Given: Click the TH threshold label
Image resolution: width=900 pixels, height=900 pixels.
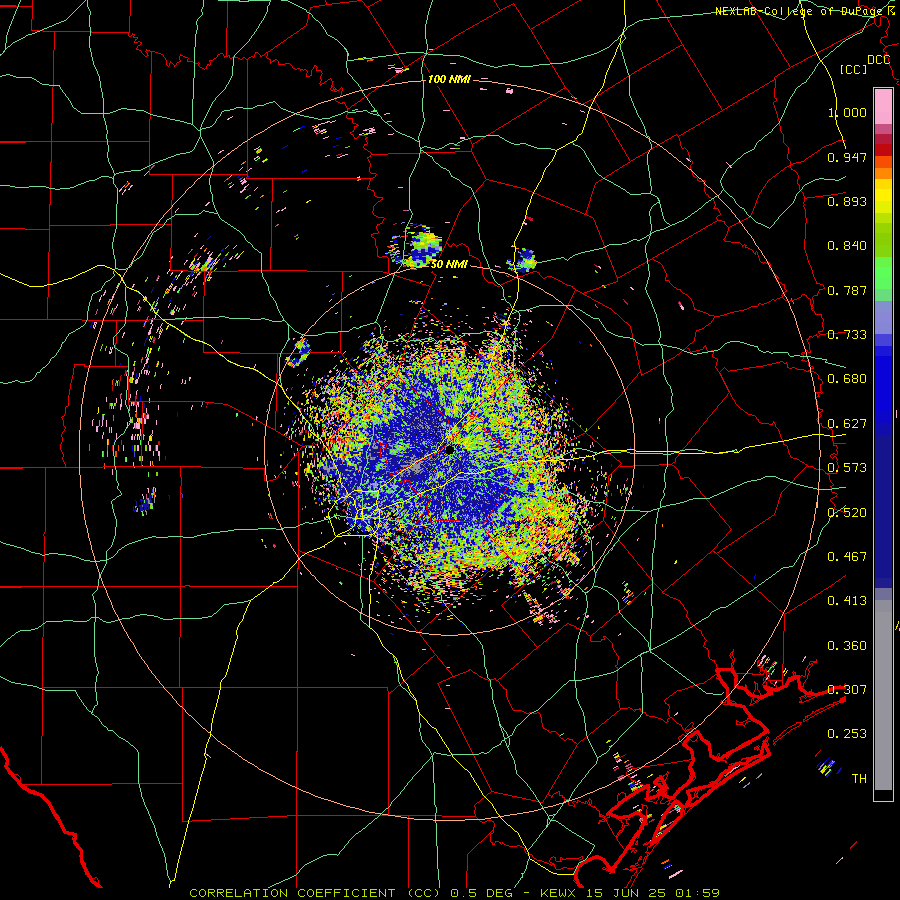Looking at the screenshot, I should (859, 779).
